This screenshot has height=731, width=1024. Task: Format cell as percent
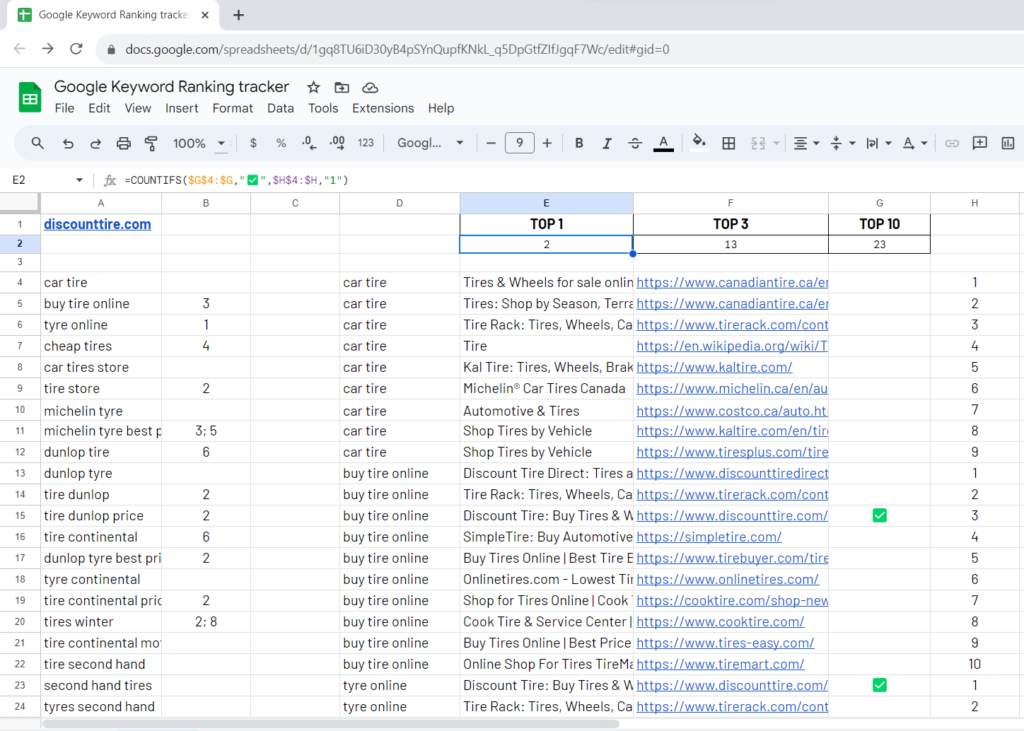tap(281, 143)
